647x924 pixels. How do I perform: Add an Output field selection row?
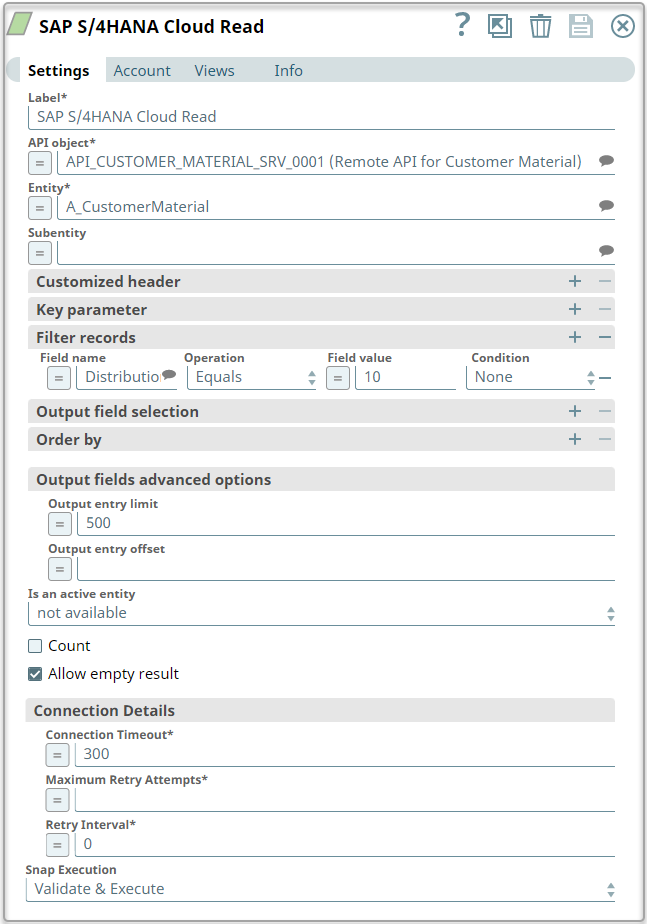click(x=575, y=411)
